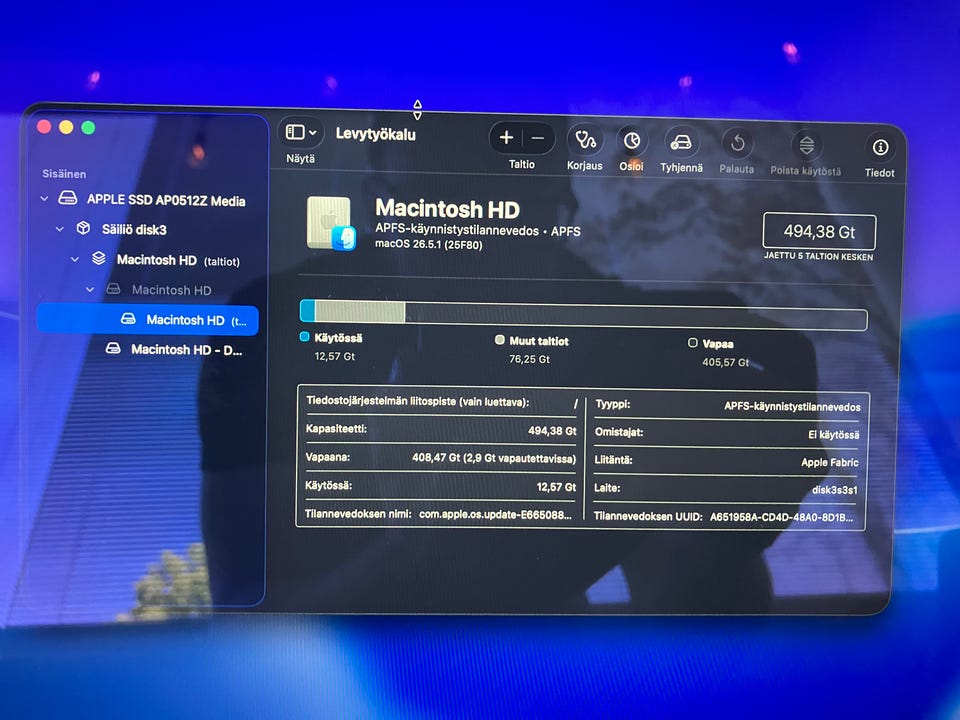Viewport: 960px width, 720px height.
Task: Click the Omistajat Ei käytössä value
Action: [x=833, y=435]
